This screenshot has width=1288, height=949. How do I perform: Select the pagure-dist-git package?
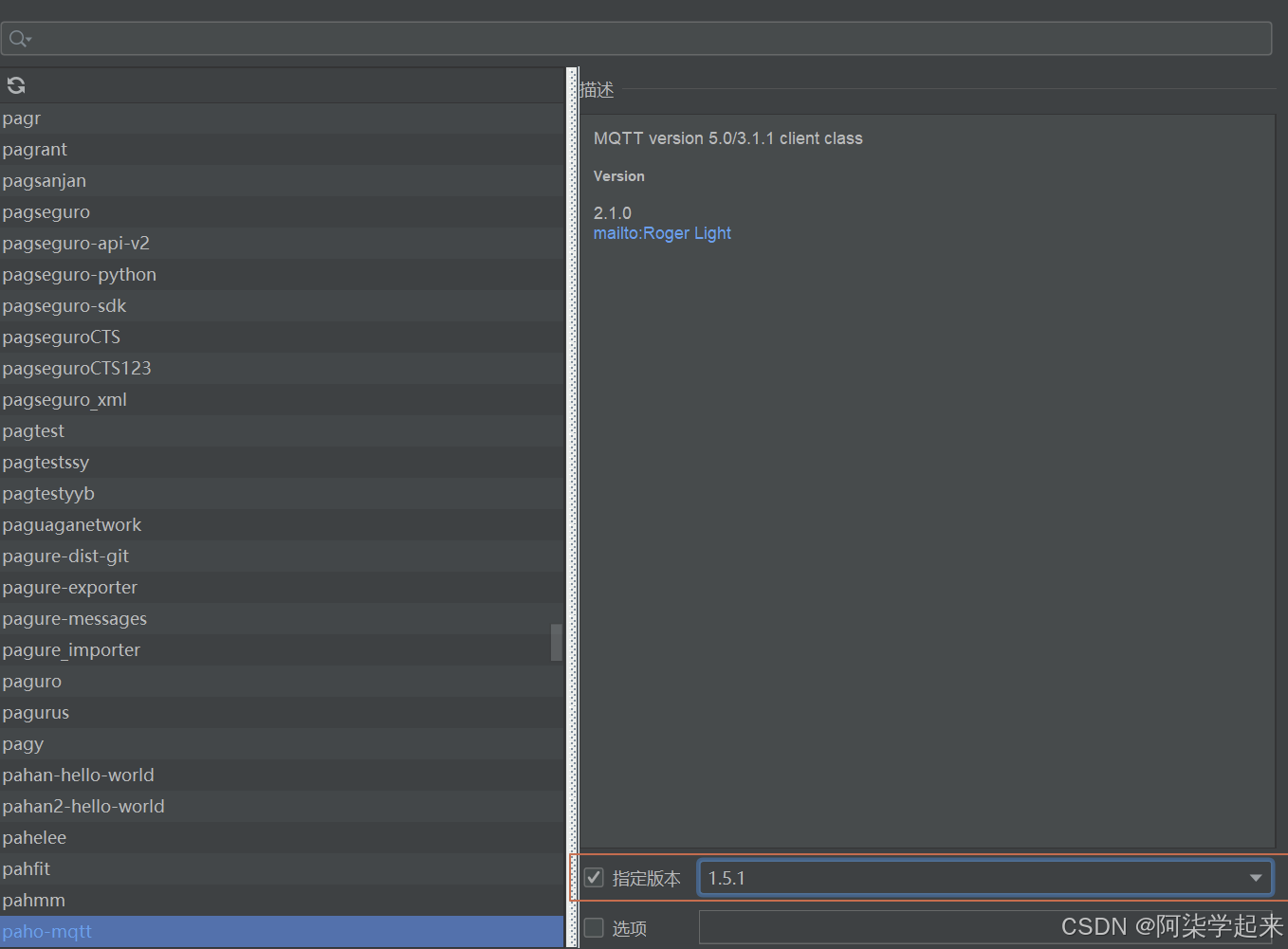(282, 556)
